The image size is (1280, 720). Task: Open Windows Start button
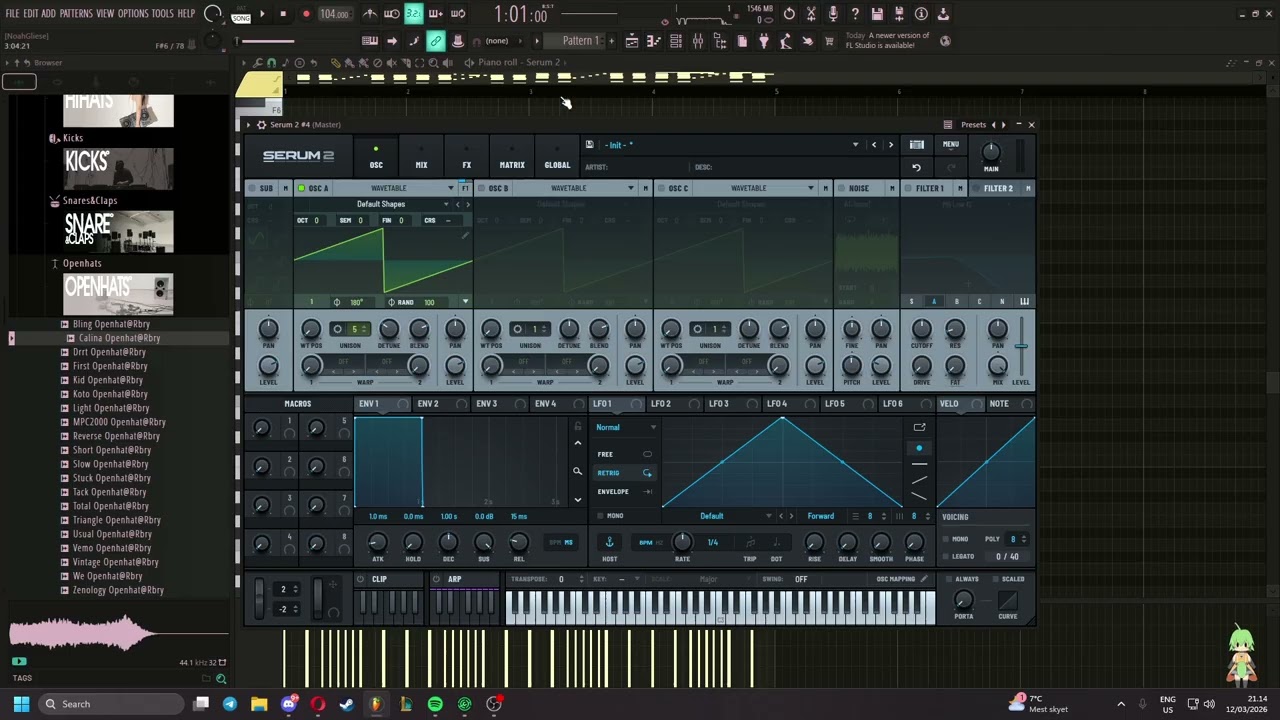pyautogui.click(x=21, y=704)
